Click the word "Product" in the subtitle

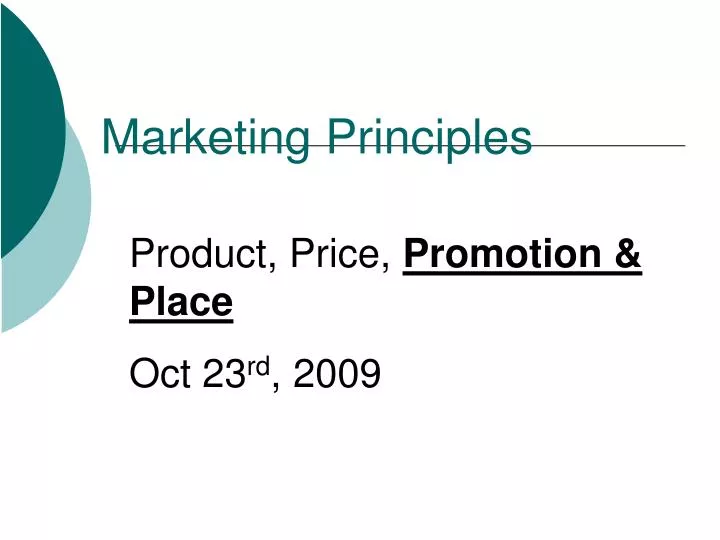pos(200,253)
